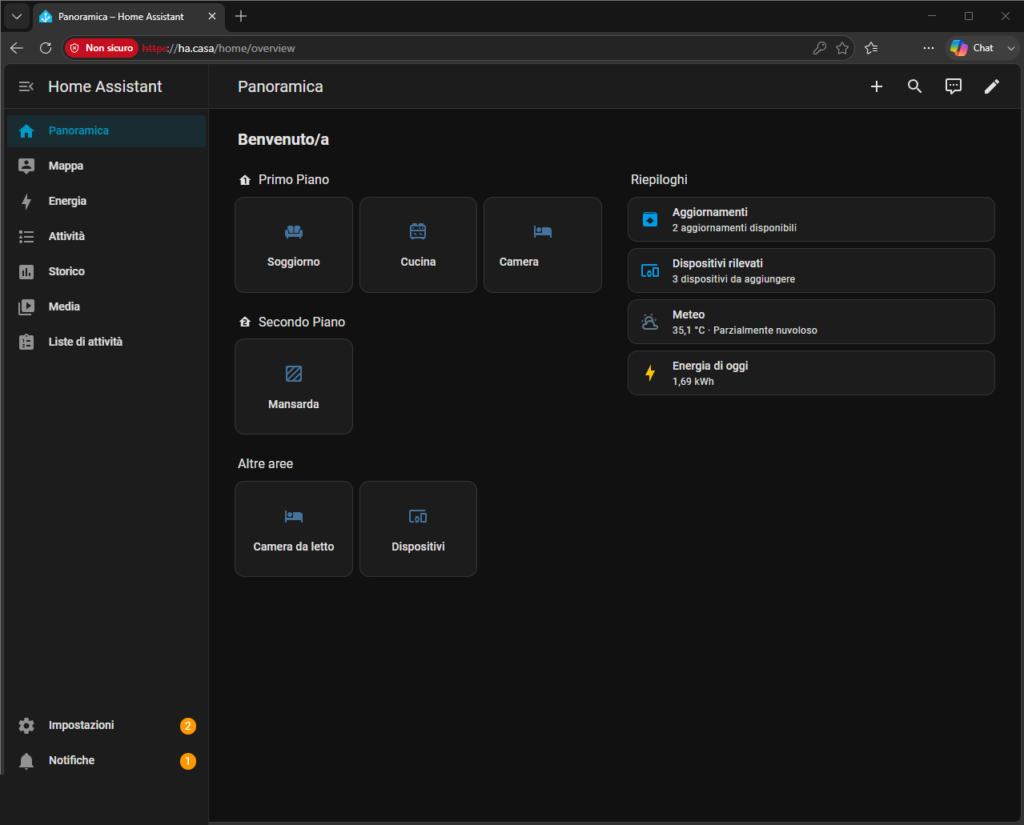Open Notifiche panel
Viewport: 1024px width, 825px height.
click(x=106, y=761)
